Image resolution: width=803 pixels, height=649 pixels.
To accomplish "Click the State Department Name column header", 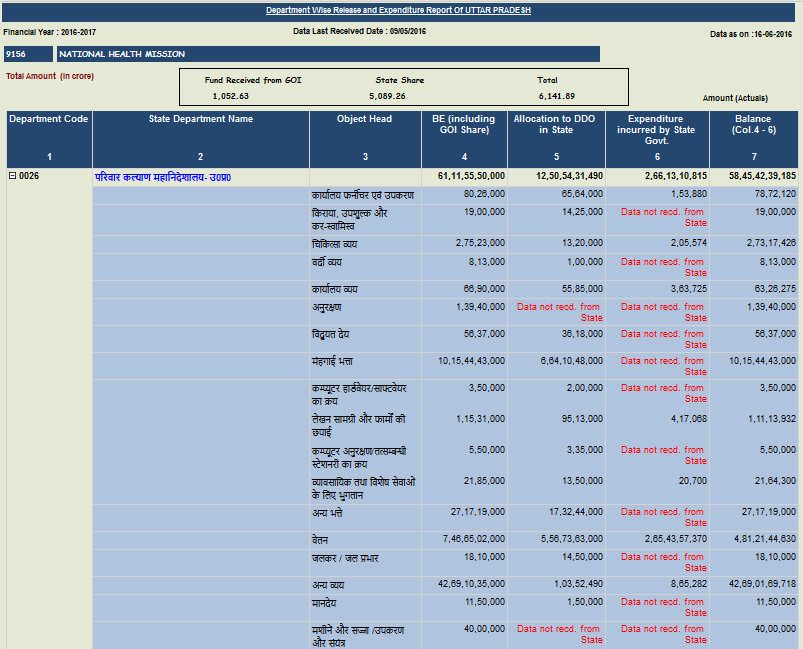I will coord(201,139).
